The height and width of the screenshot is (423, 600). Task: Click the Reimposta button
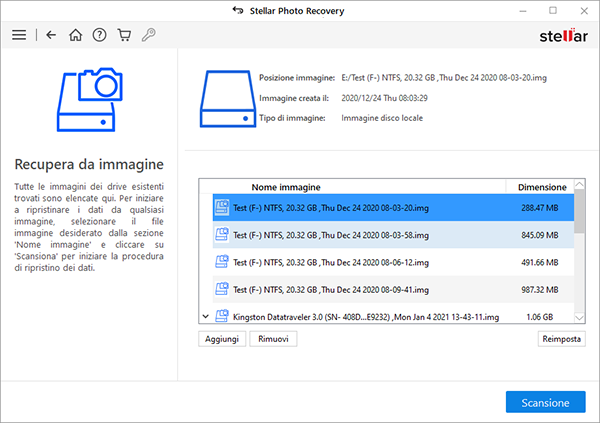tap(561, 340)
